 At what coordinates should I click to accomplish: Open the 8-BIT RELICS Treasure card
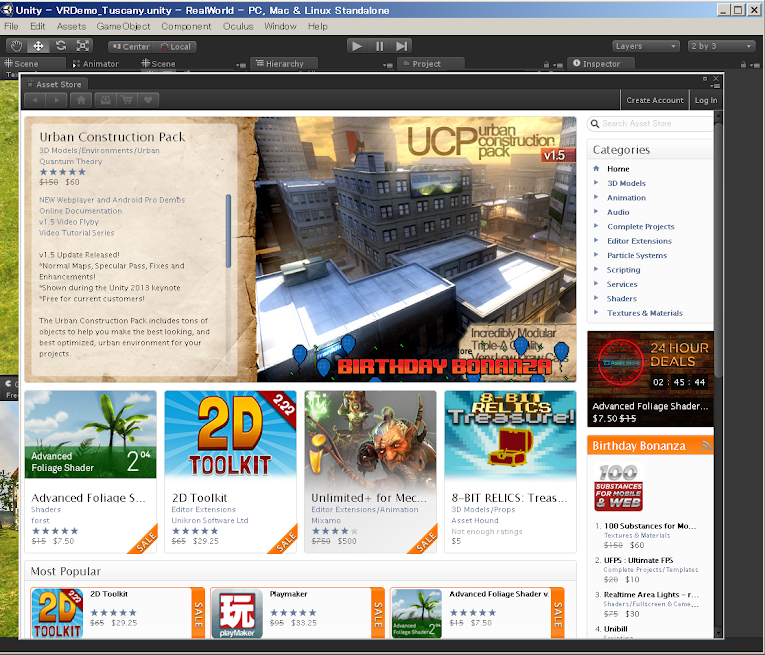click(510, 472)
